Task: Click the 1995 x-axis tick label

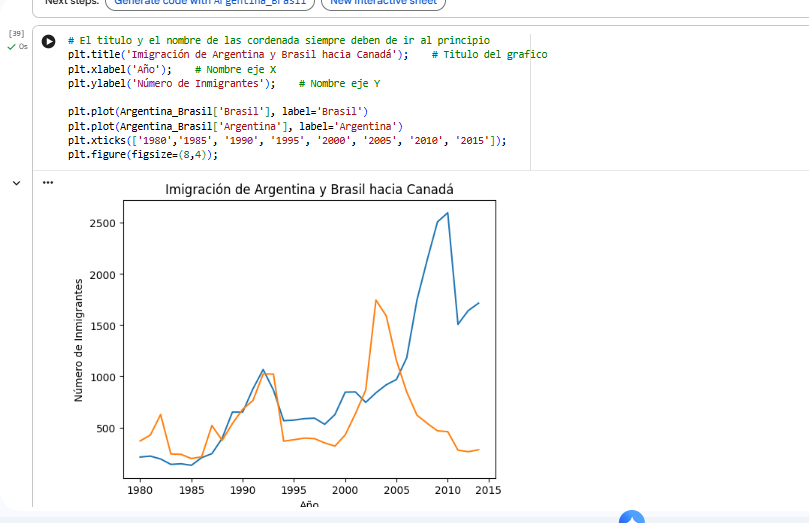Action: pyautogui.click(x=294, y=490)
